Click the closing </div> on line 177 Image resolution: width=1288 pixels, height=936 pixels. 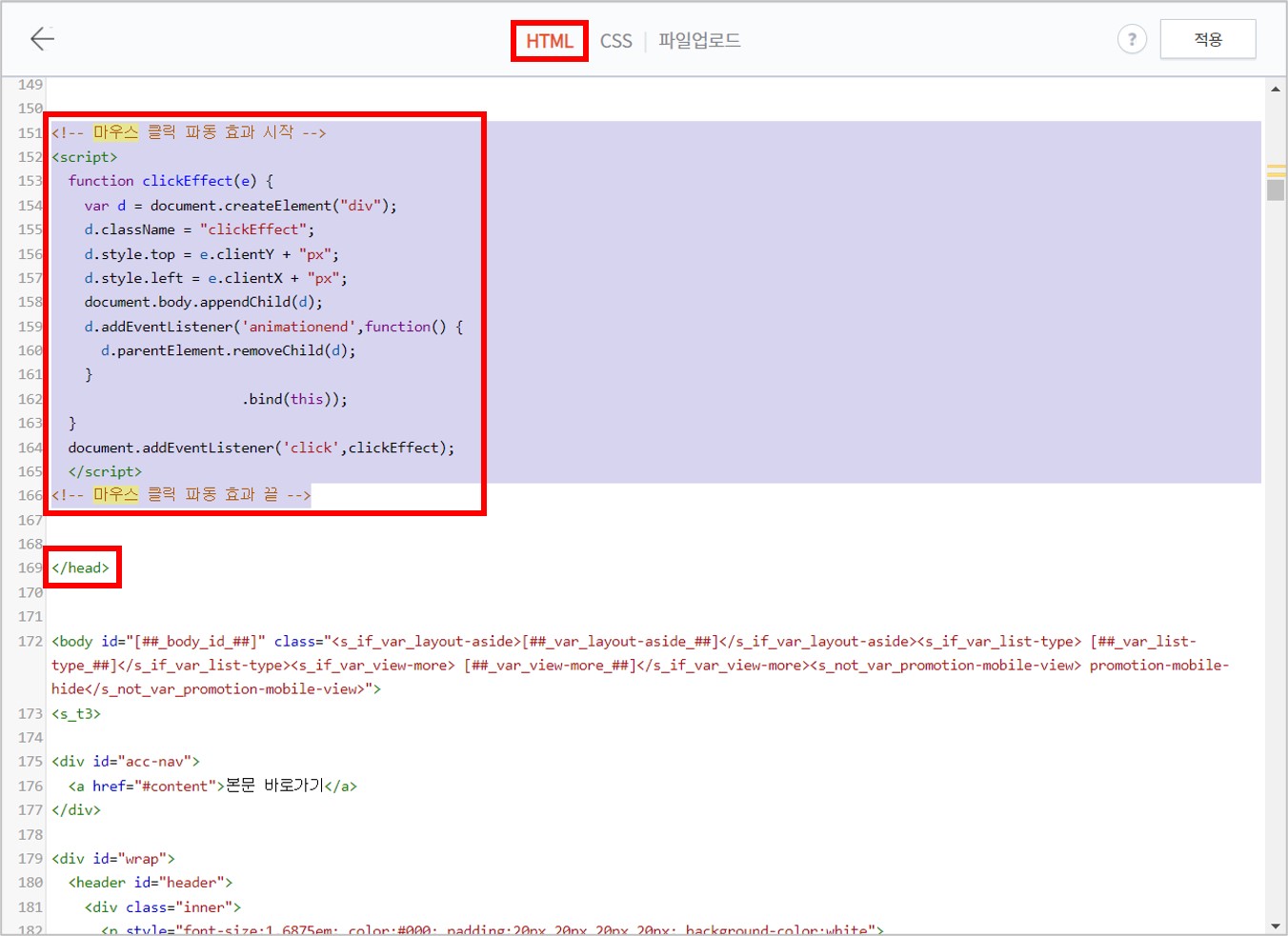(x=76, y=810)
